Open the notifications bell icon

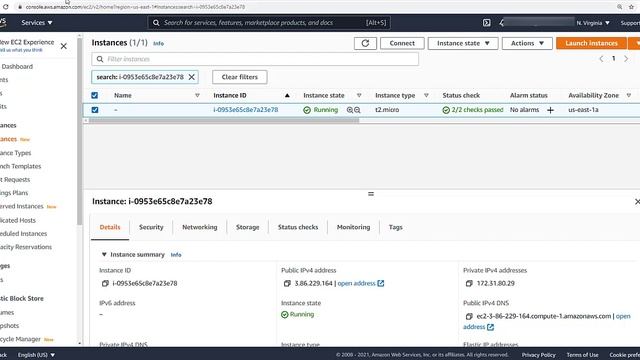point(501,23)
